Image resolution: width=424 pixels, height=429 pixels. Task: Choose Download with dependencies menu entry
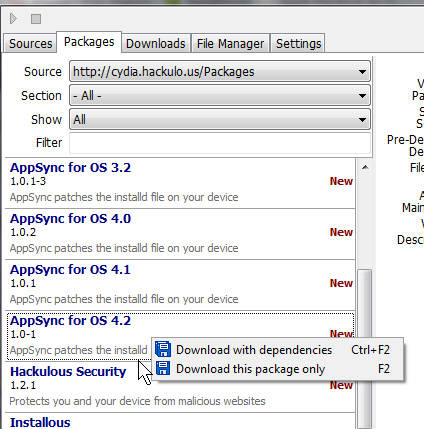tap(278, 350)
